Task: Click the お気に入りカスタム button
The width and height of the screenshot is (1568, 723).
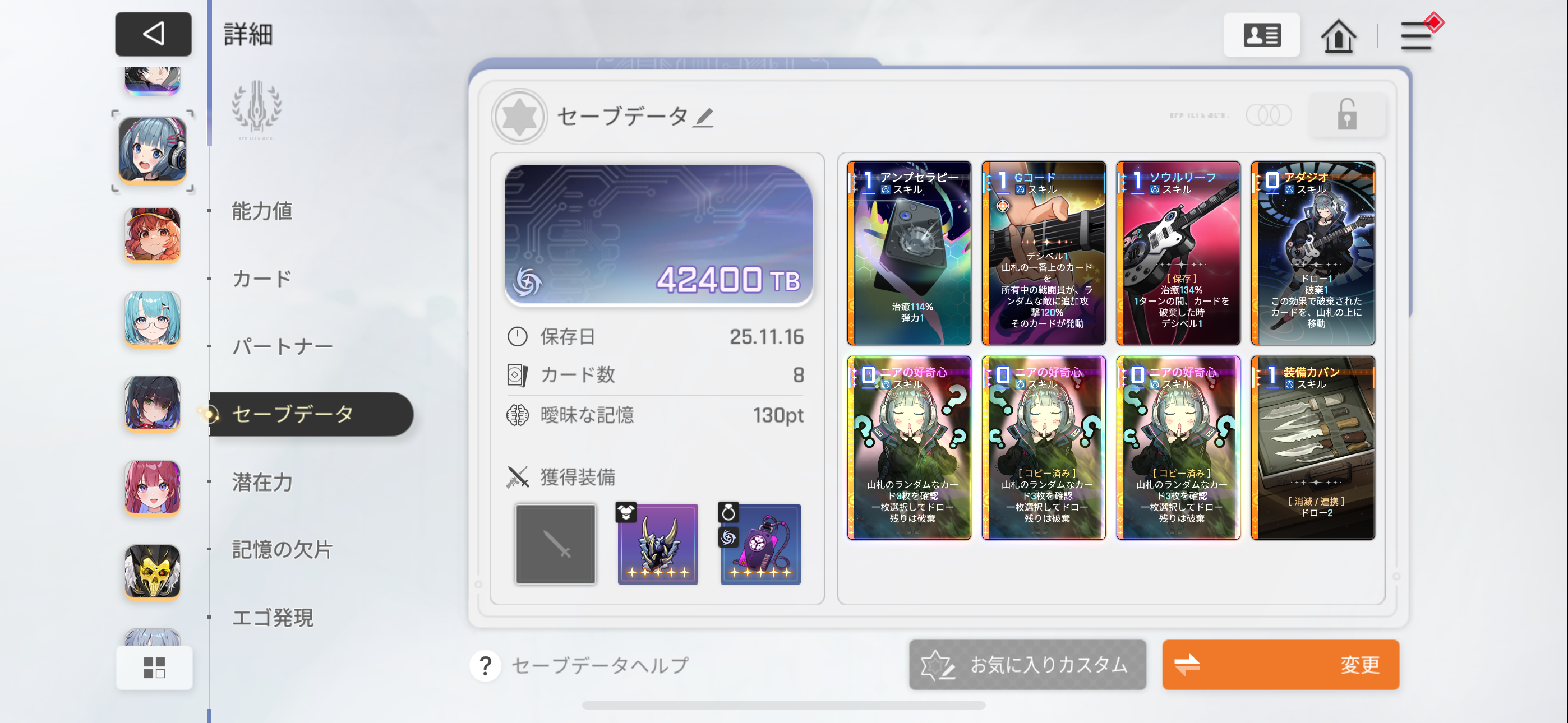Action: coord(1027,665)
